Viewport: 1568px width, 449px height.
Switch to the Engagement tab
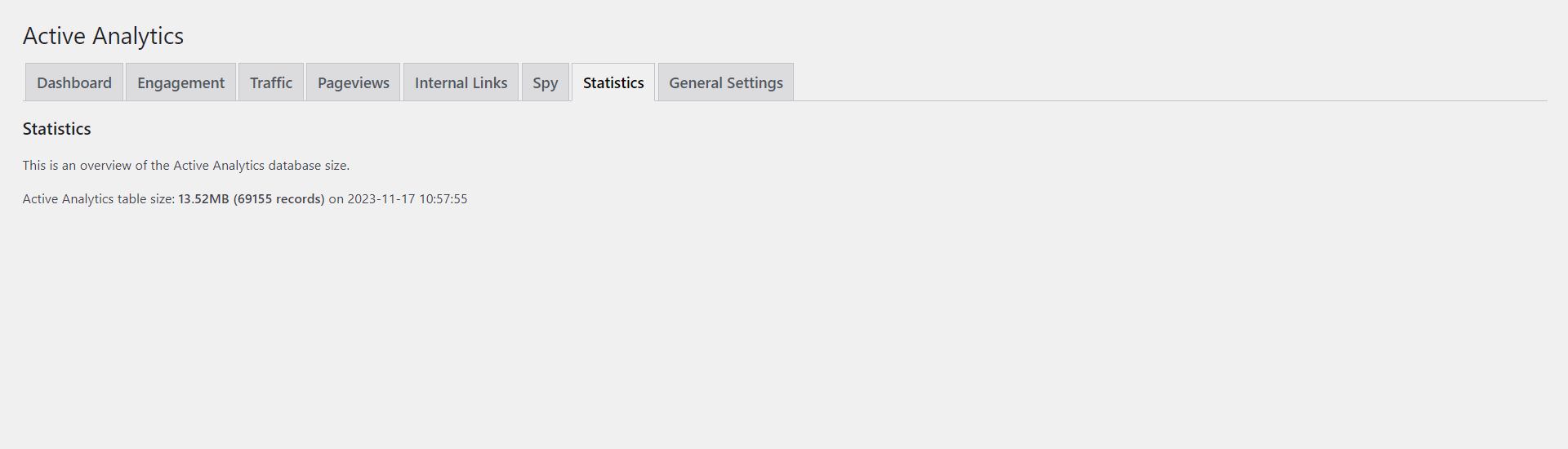point(180,82)
